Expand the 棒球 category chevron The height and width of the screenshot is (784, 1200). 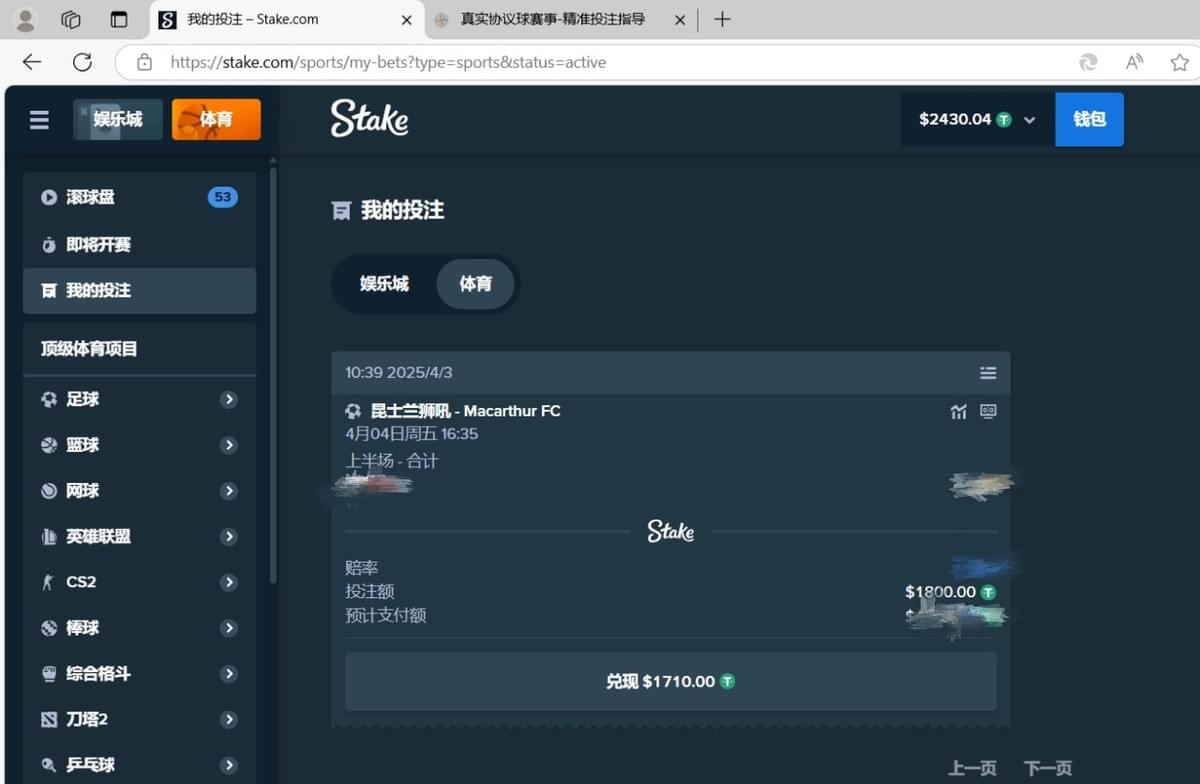click(x=229, y=628)
